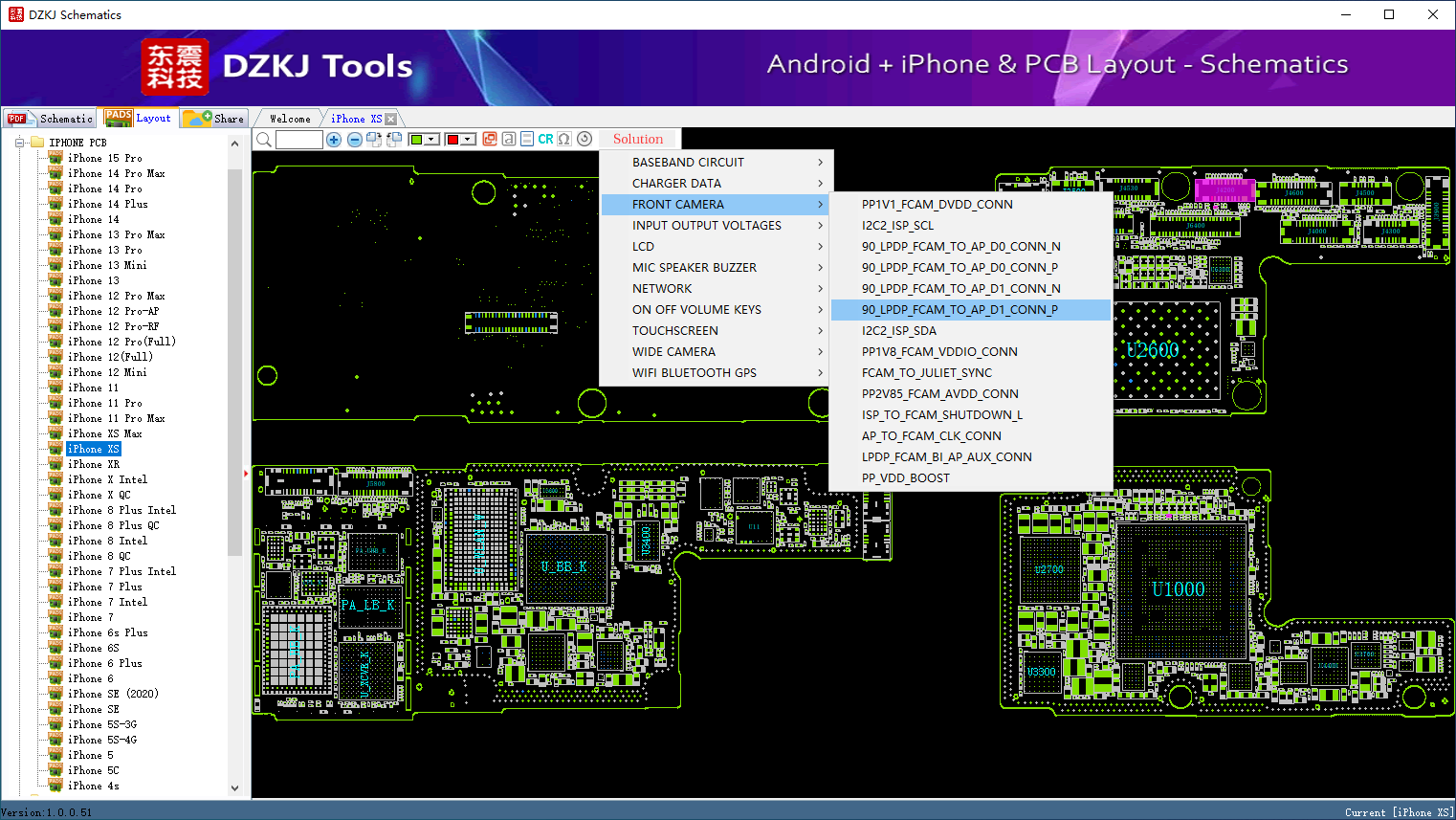Collapse the IPHONE PCB tree root

tap(19, 143)
